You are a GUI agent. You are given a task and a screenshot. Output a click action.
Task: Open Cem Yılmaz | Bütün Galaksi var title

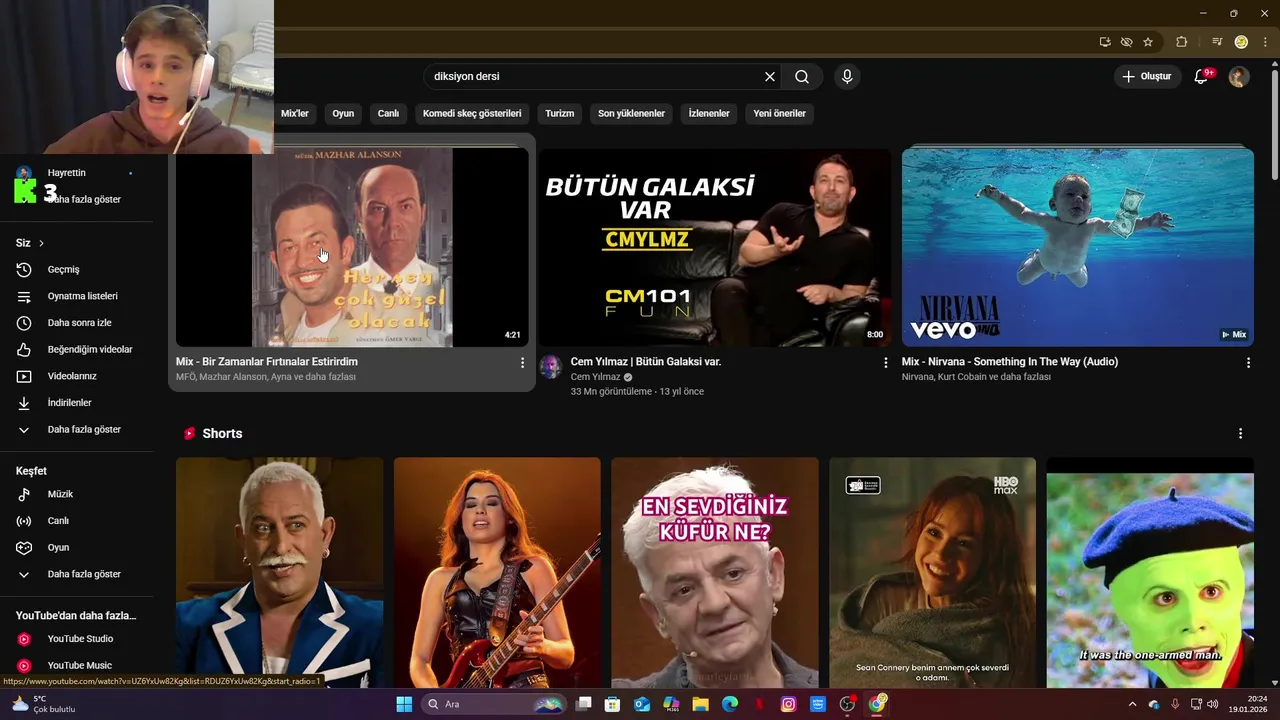(x=646, y=362)
